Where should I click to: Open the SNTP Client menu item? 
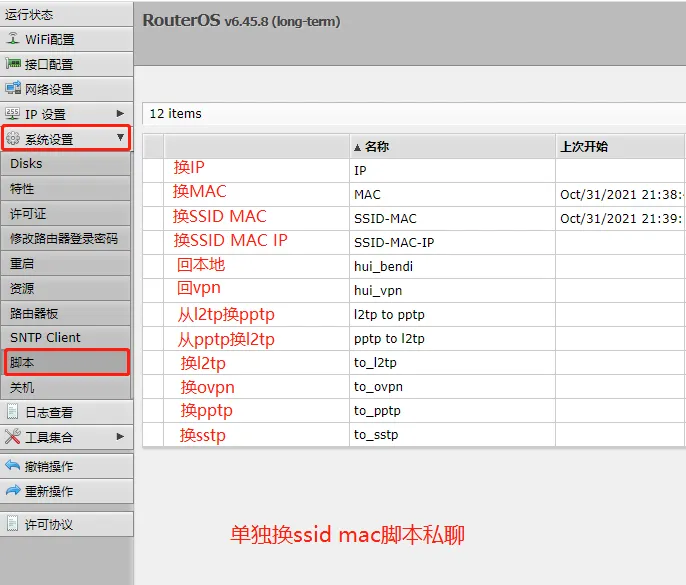tap(66, 337)
